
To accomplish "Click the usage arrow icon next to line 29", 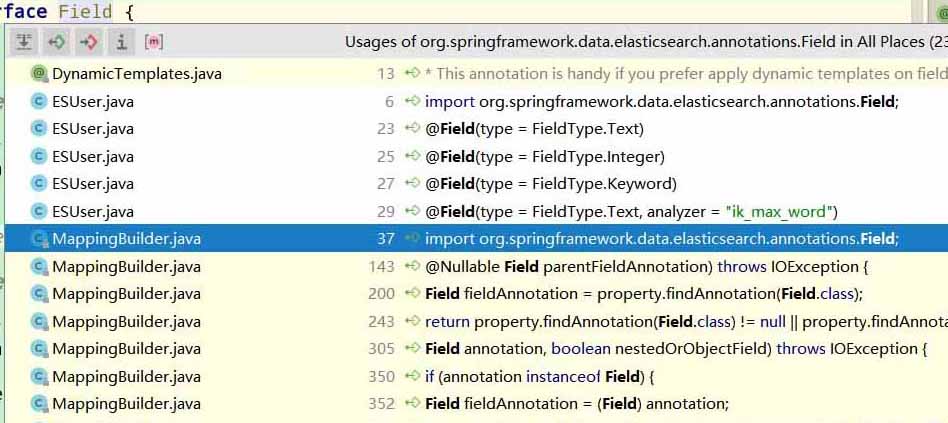I will [412, 211].
